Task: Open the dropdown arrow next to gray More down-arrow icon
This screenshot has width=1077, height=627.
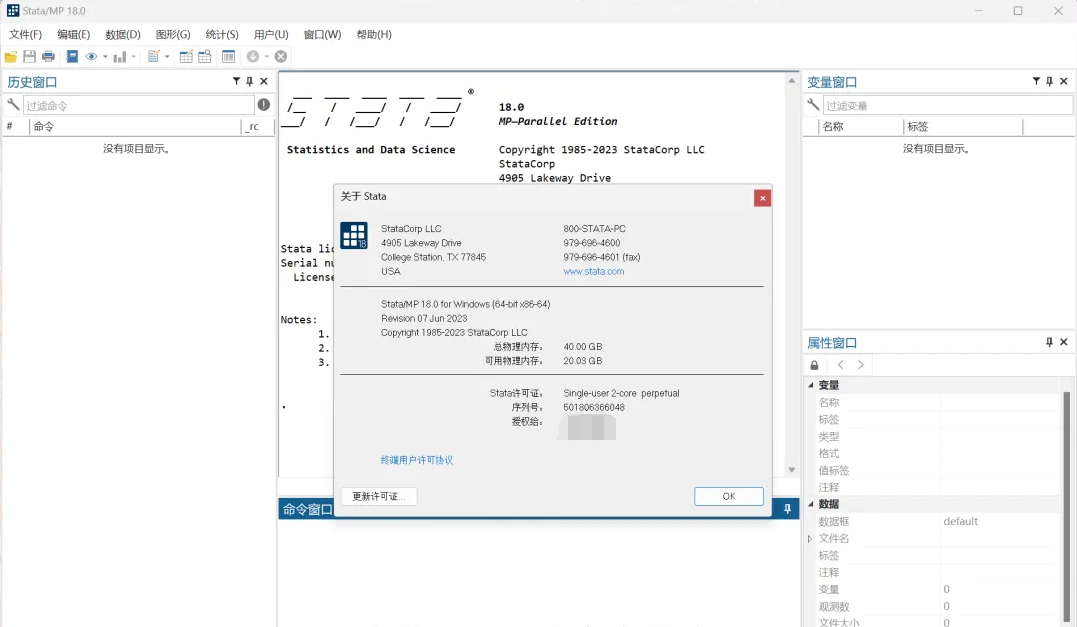Action: tap(267, 57)
